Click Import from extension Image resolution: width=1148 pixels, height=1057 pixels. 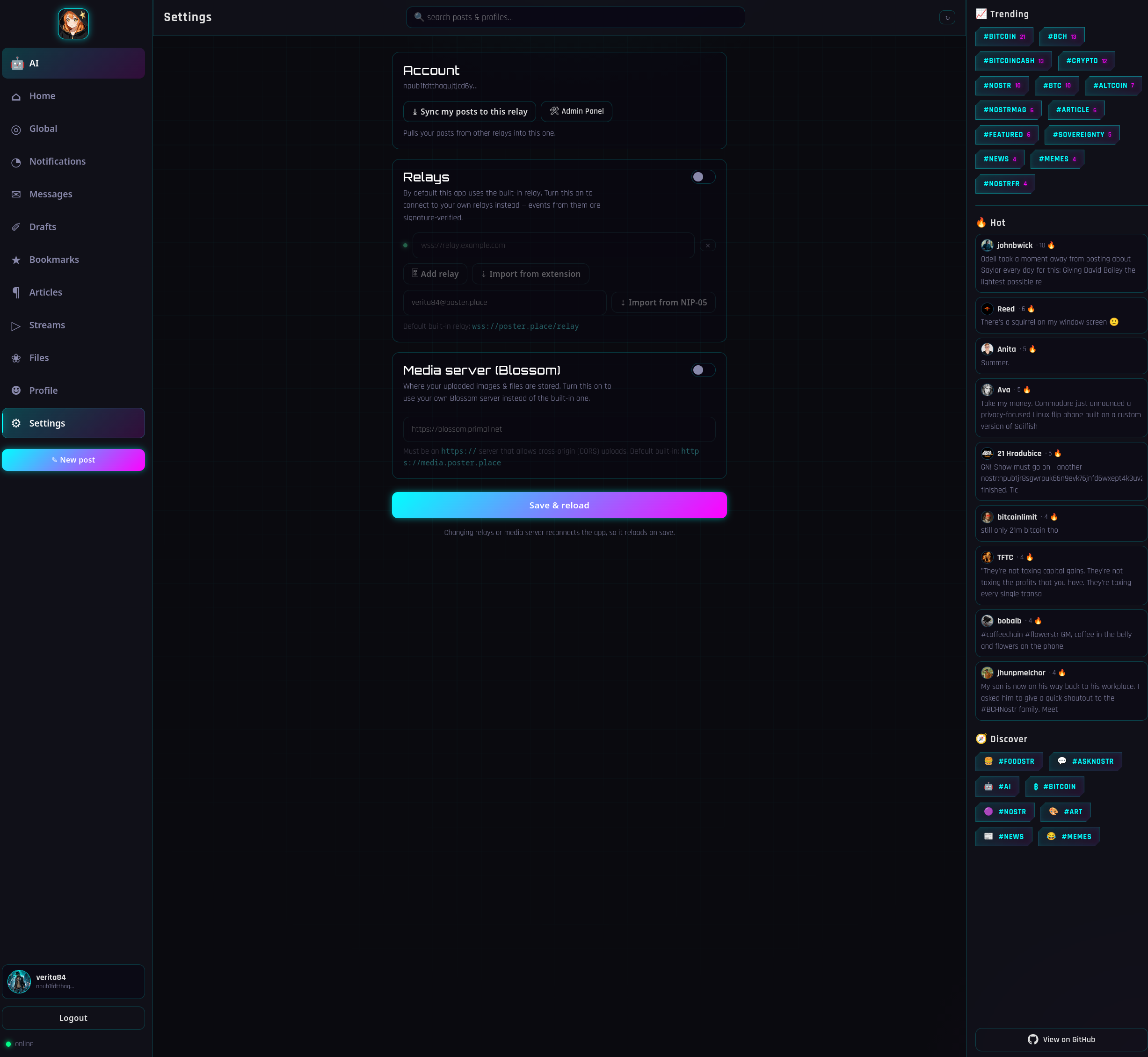coord(530,274)
